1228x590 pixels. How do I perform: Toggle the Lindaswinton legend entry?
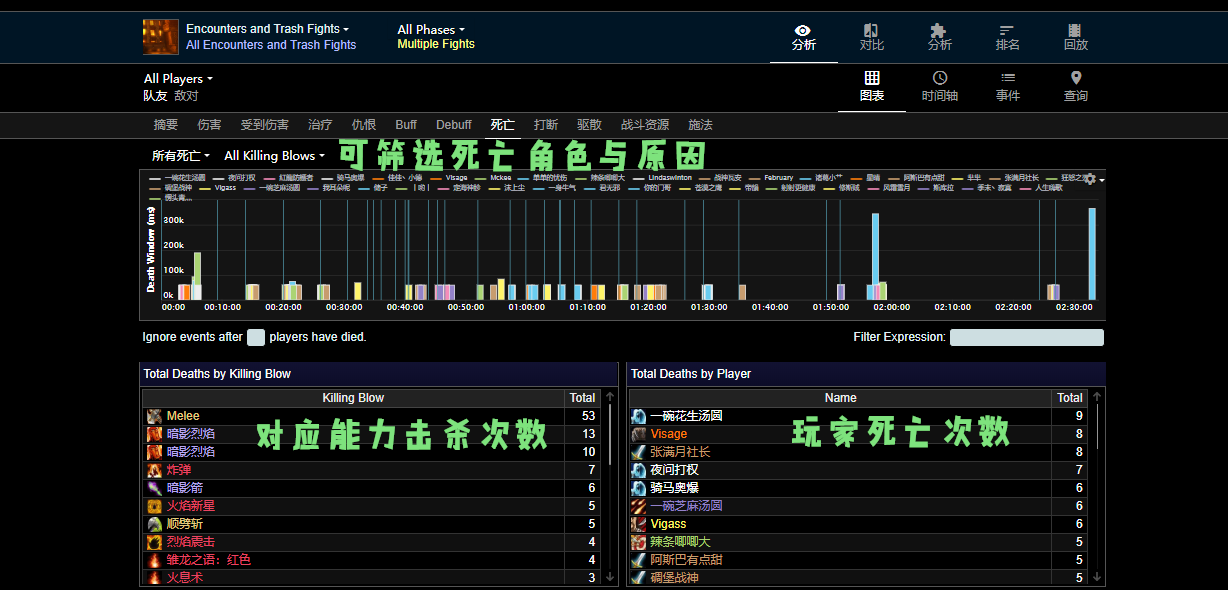pyautogui.click(x=669, y=178)
